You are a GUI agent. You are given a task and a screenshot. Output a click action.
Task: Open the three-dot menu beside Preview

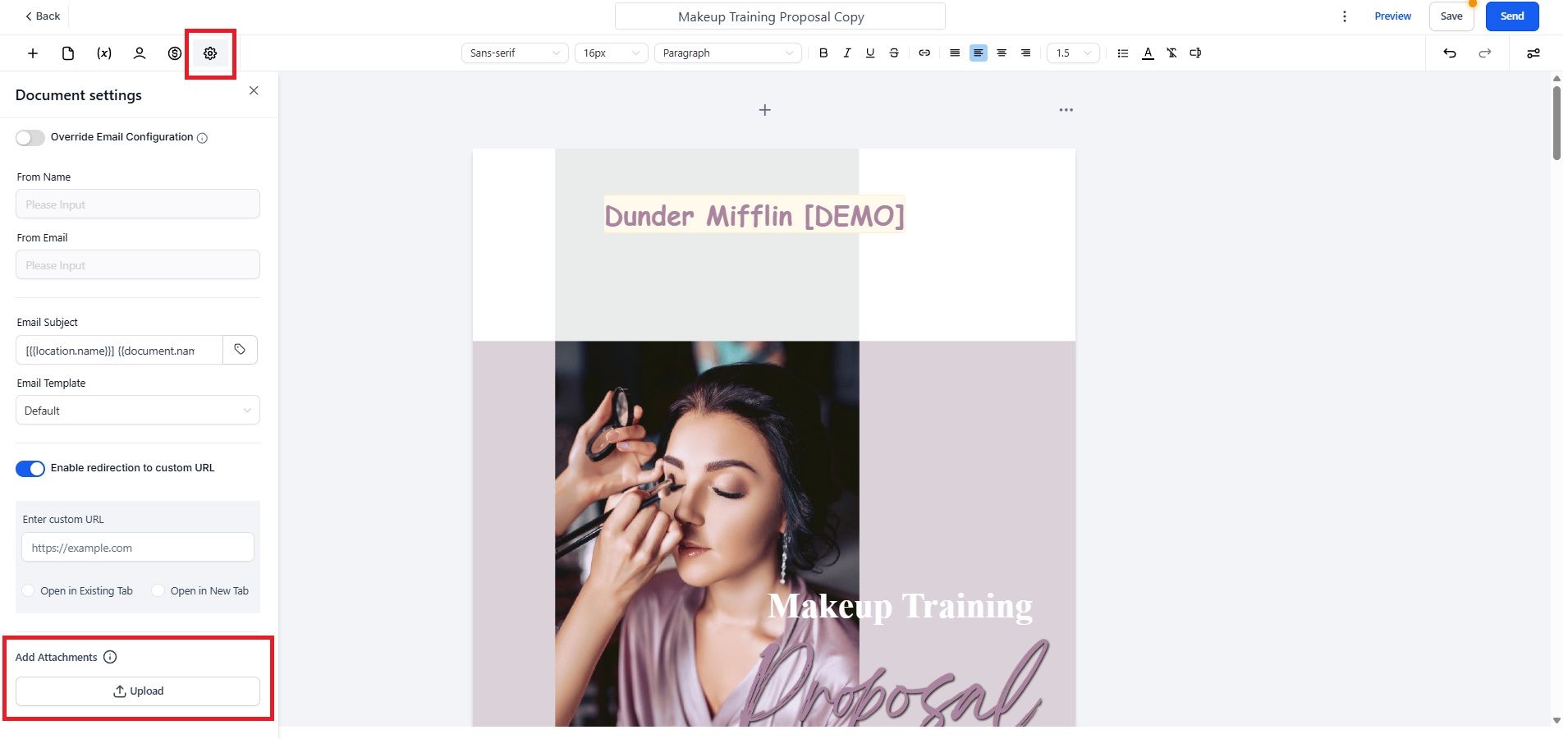click(1345, 16)
